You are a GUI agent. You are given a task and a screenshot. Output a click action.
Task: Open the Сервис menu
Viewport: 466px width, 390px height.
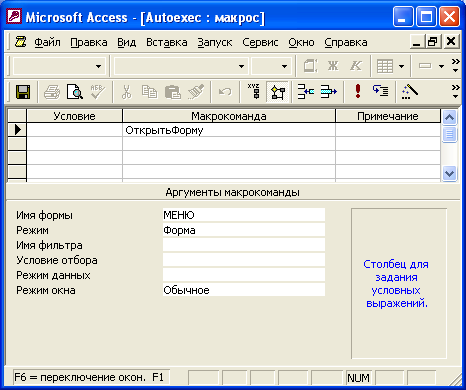click(260, 42)
